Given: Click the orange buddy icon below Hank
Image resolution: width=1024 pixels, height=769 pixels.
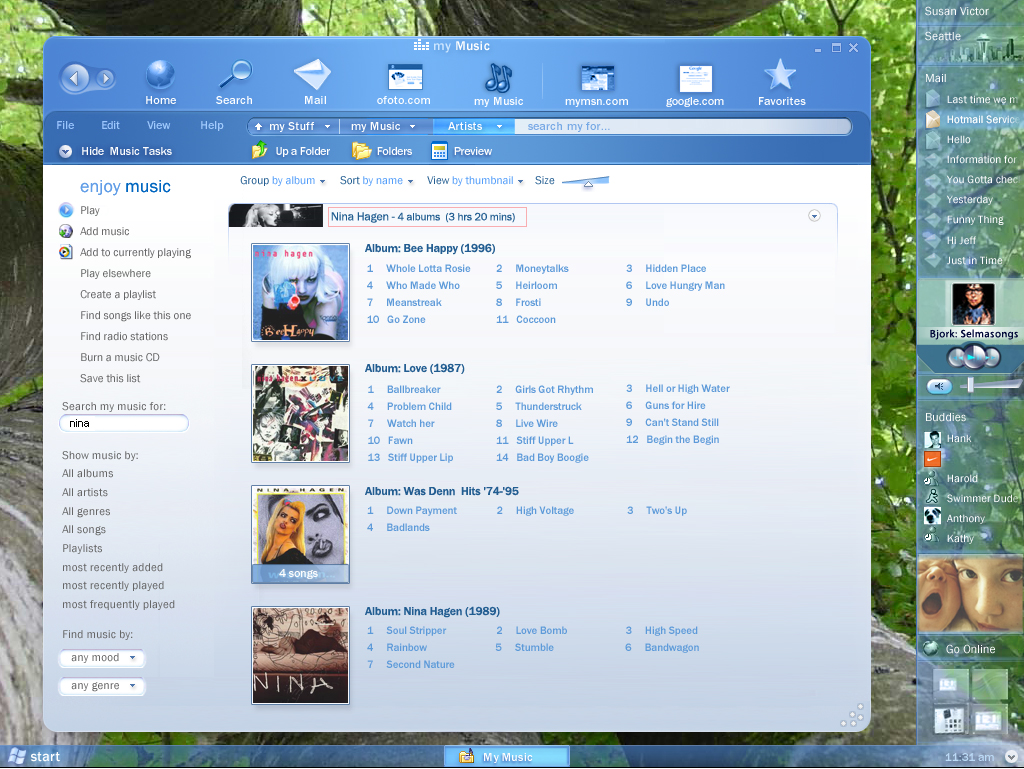Looking at the screenshot, I should pyautogui.click(x=933, y=459).
